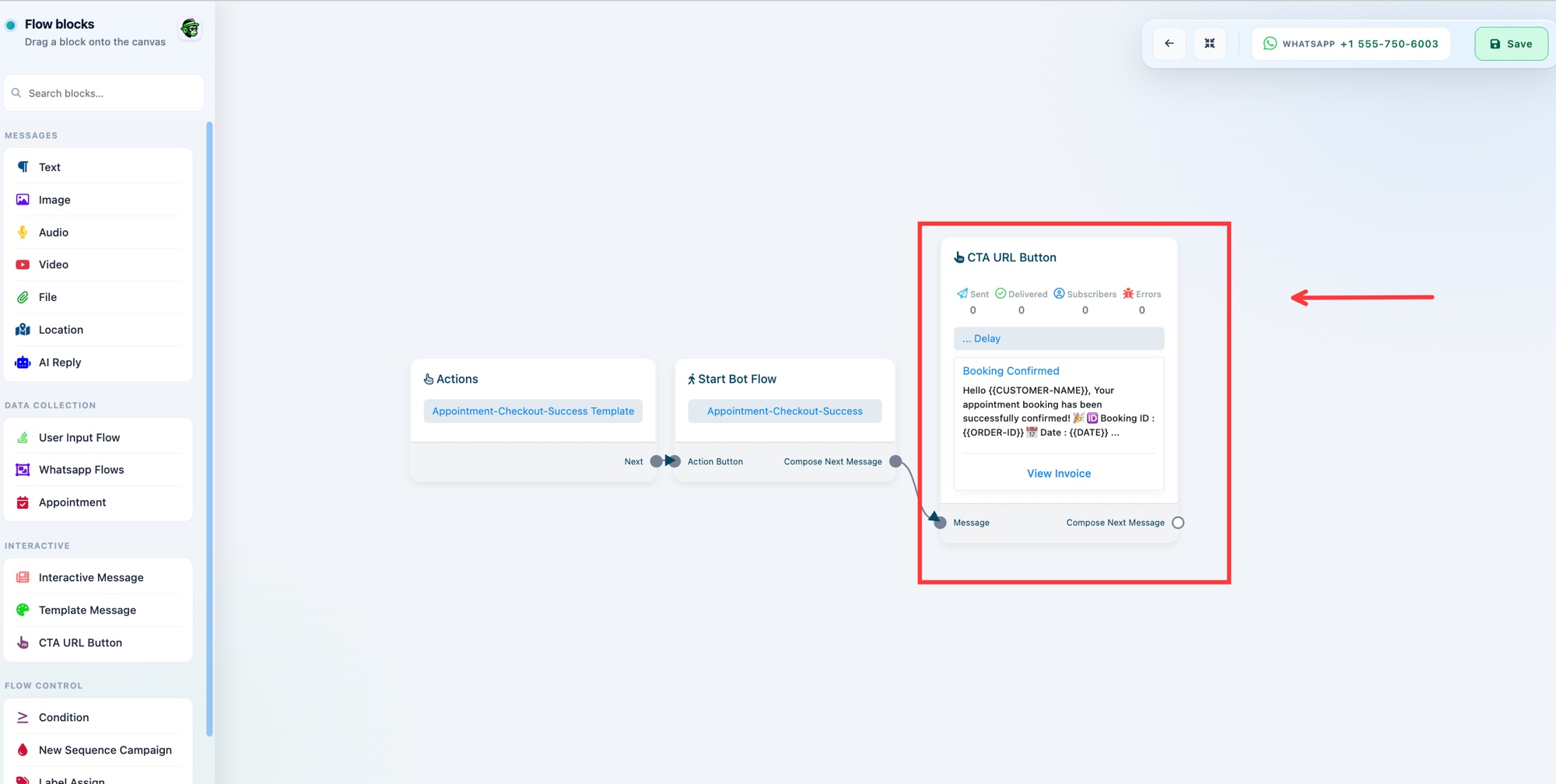This screenshot has height=784, width=1556.
Task: Click the Subscribers stat in CTA node
Action: click(x=1085, y=302)
